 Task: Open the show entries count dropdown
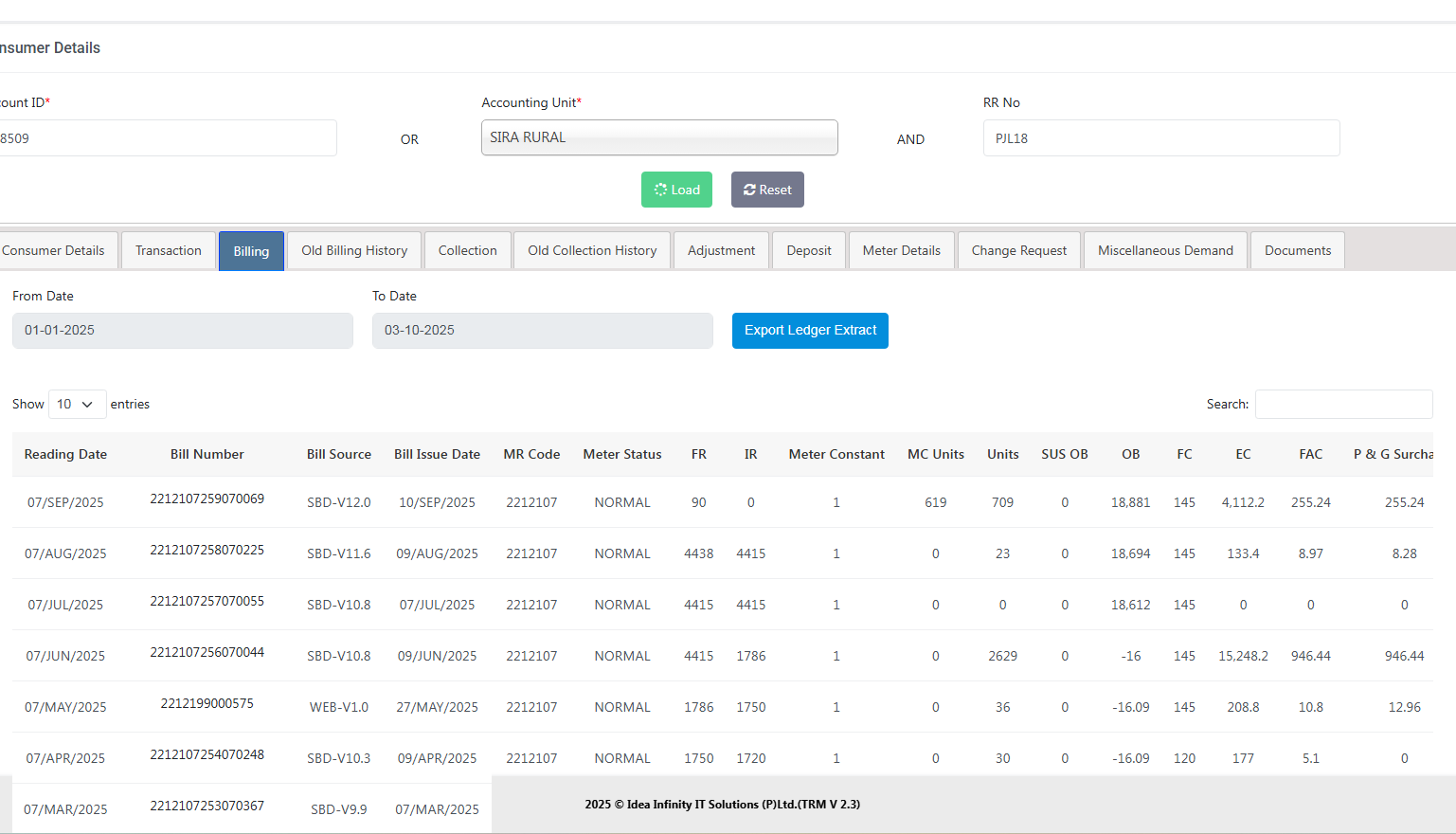point(77,405)
